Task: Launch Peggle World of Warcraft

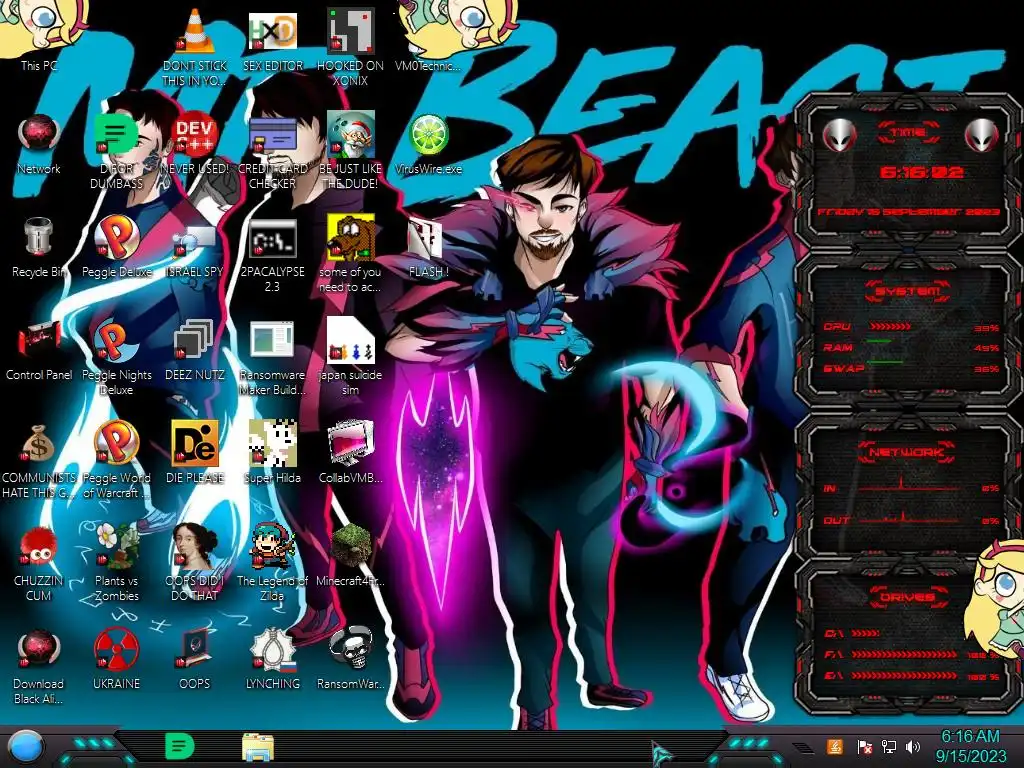Action: coord(116,460)
